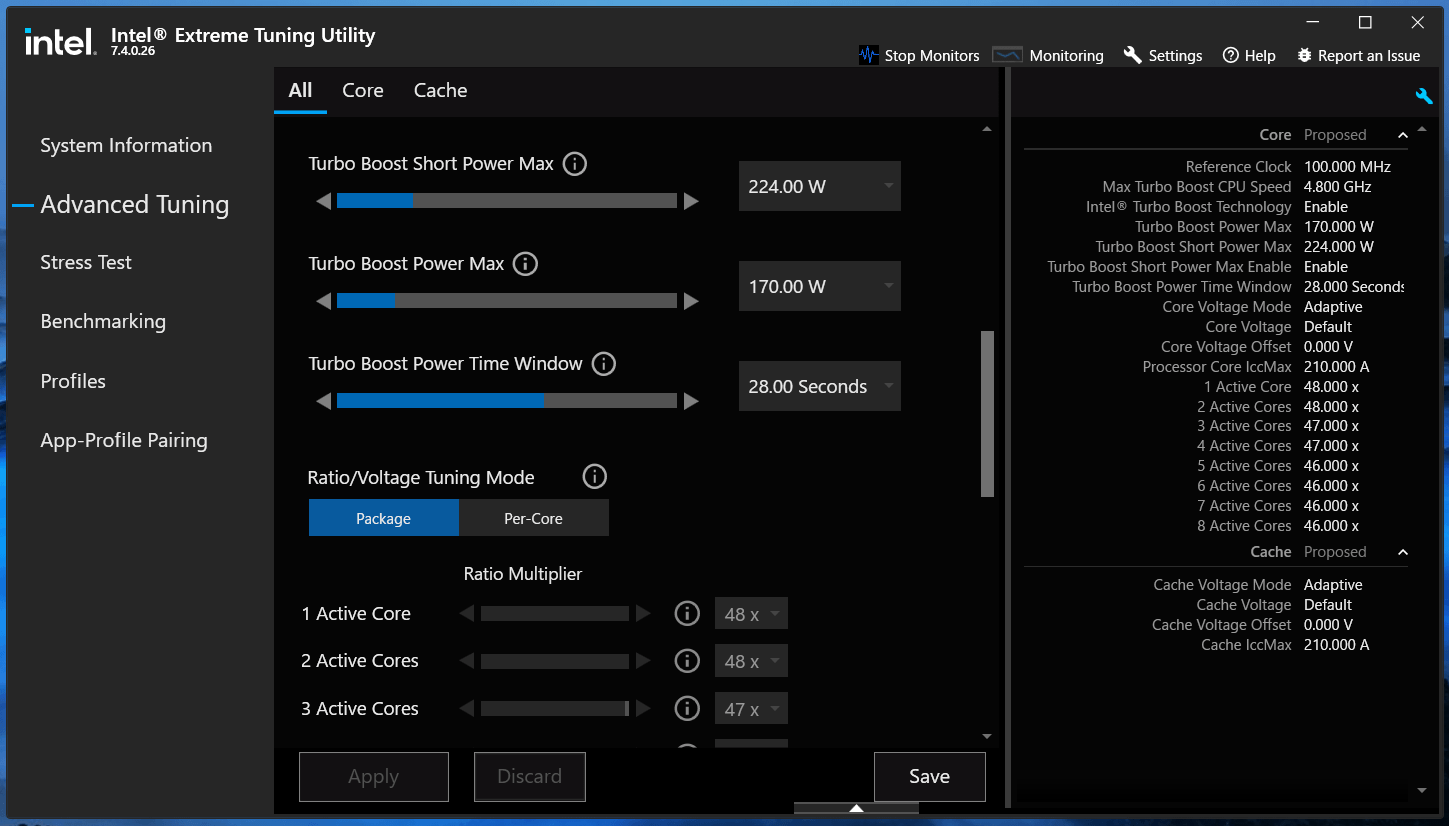The height and width of the screenshot is (826, 1449).
Task: Click the right panel scroll down arrow
Action: 1423,791
